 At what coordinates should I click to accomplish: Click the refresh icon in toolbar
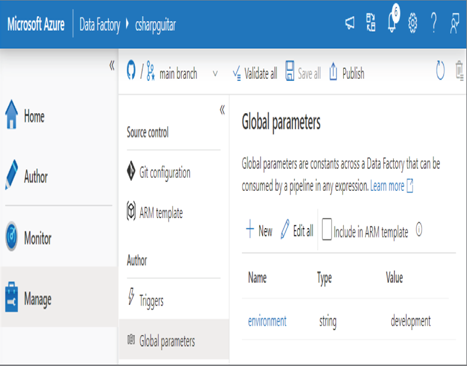[440, 71]
